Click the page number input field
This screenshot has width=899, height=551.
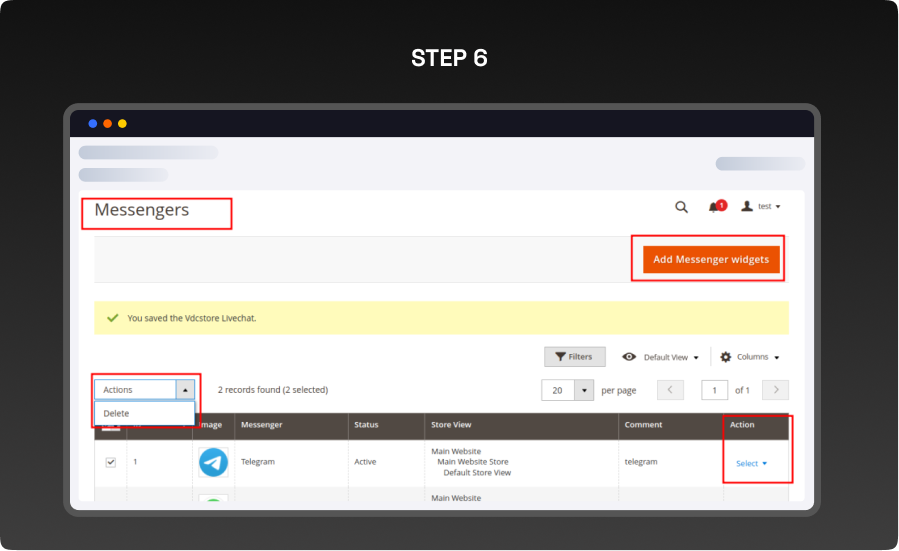tap(714, 390)
